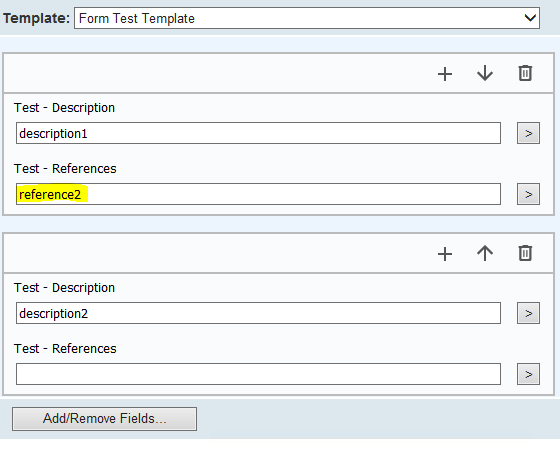560x450 pixels.
Task: Move second block up with arrow icon
Action: [485, 253]
